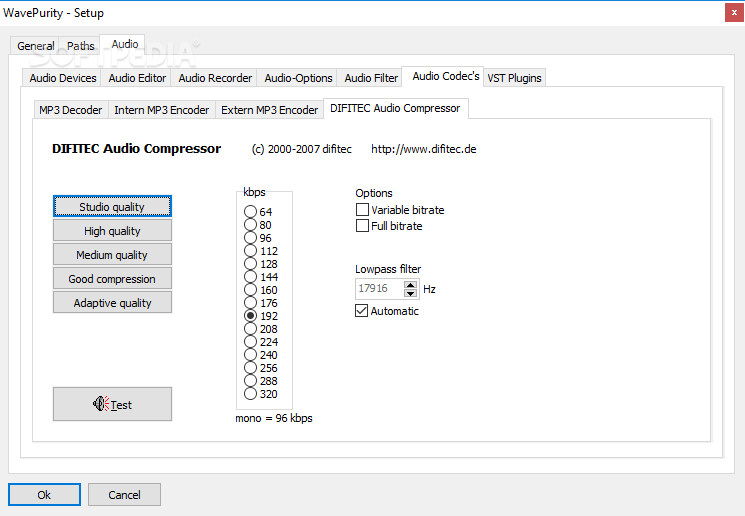Viewport: 745px width, 516px height.
Task: Select the 176 kbps radio button
Action: 250,303
